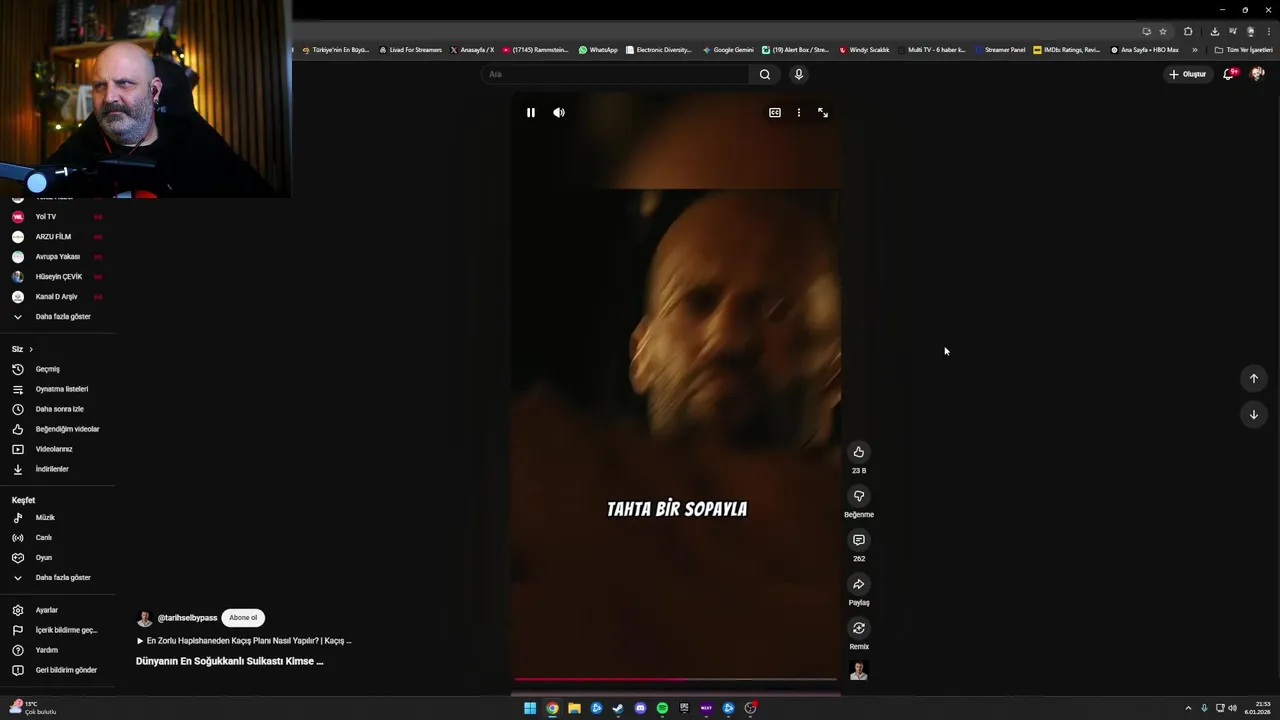This screenshot has width=1280, height=720.
Task: Show hidden system tray icons
Action: pyautogui.click(x=1188, y=708)
